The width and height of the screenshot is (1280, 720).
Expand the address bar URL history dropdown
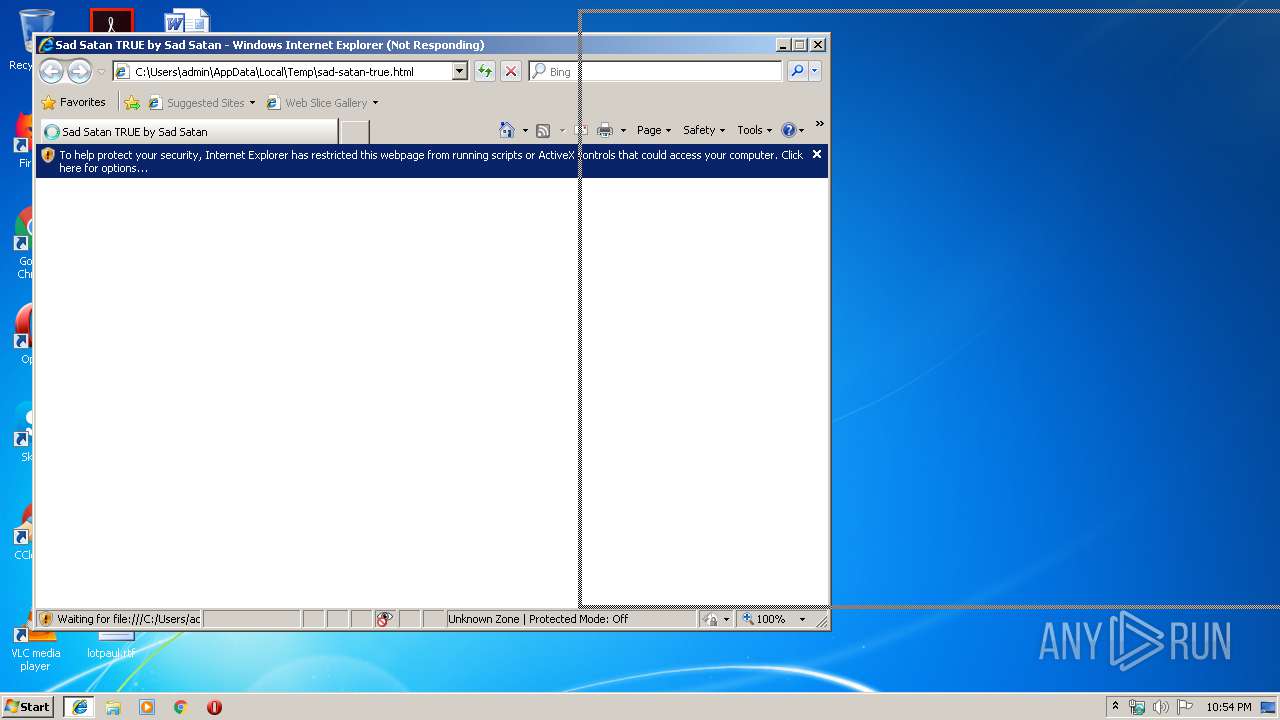(x=459, y=72)
